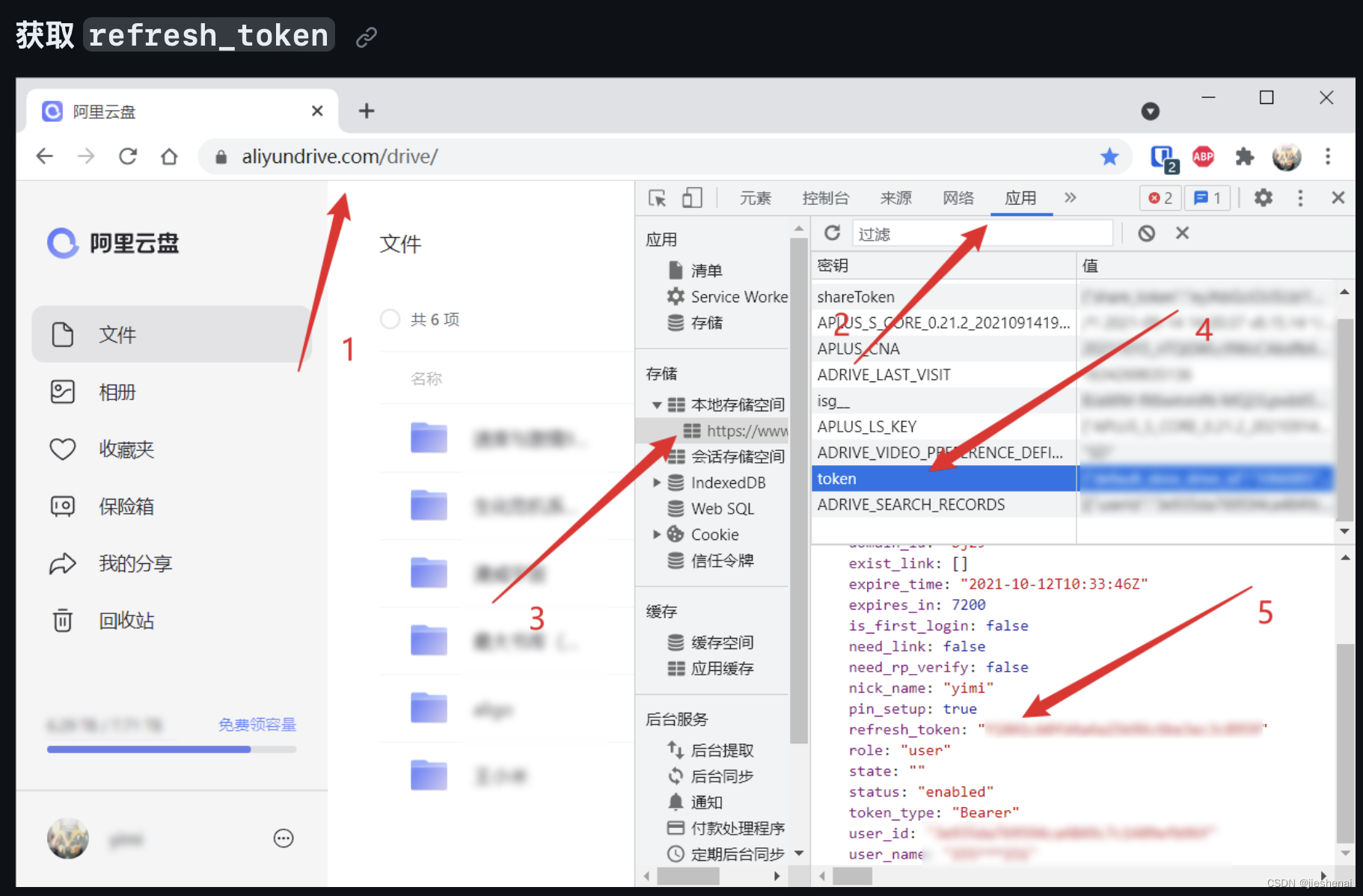Close the DevTools panel
Image resolution: width=1363 pixels, height=896 pixels.
coord(1338,197)
